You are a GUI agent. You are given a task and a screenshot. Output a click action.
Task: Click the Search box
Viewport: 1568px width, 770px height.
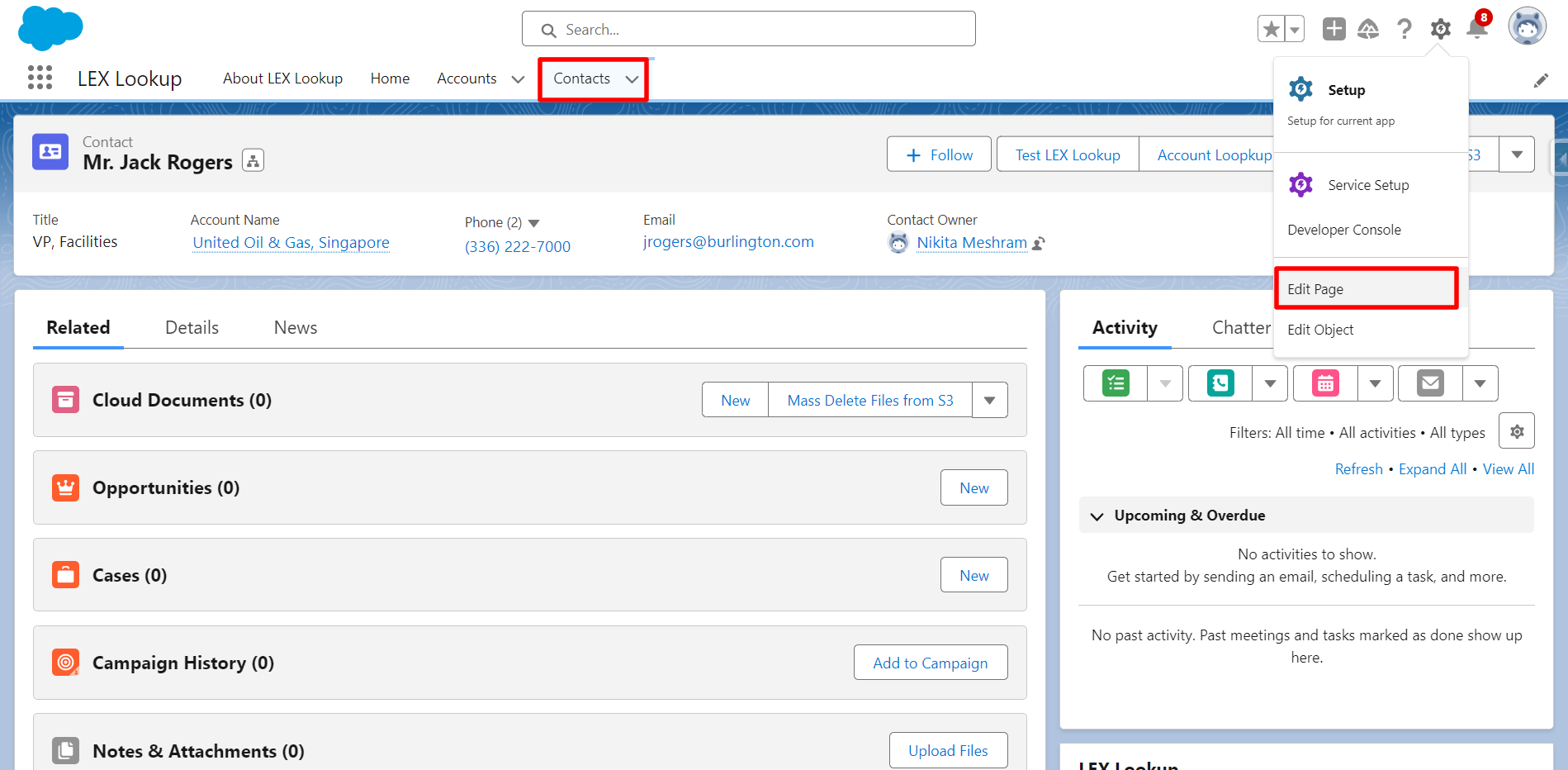pos(748,29)
